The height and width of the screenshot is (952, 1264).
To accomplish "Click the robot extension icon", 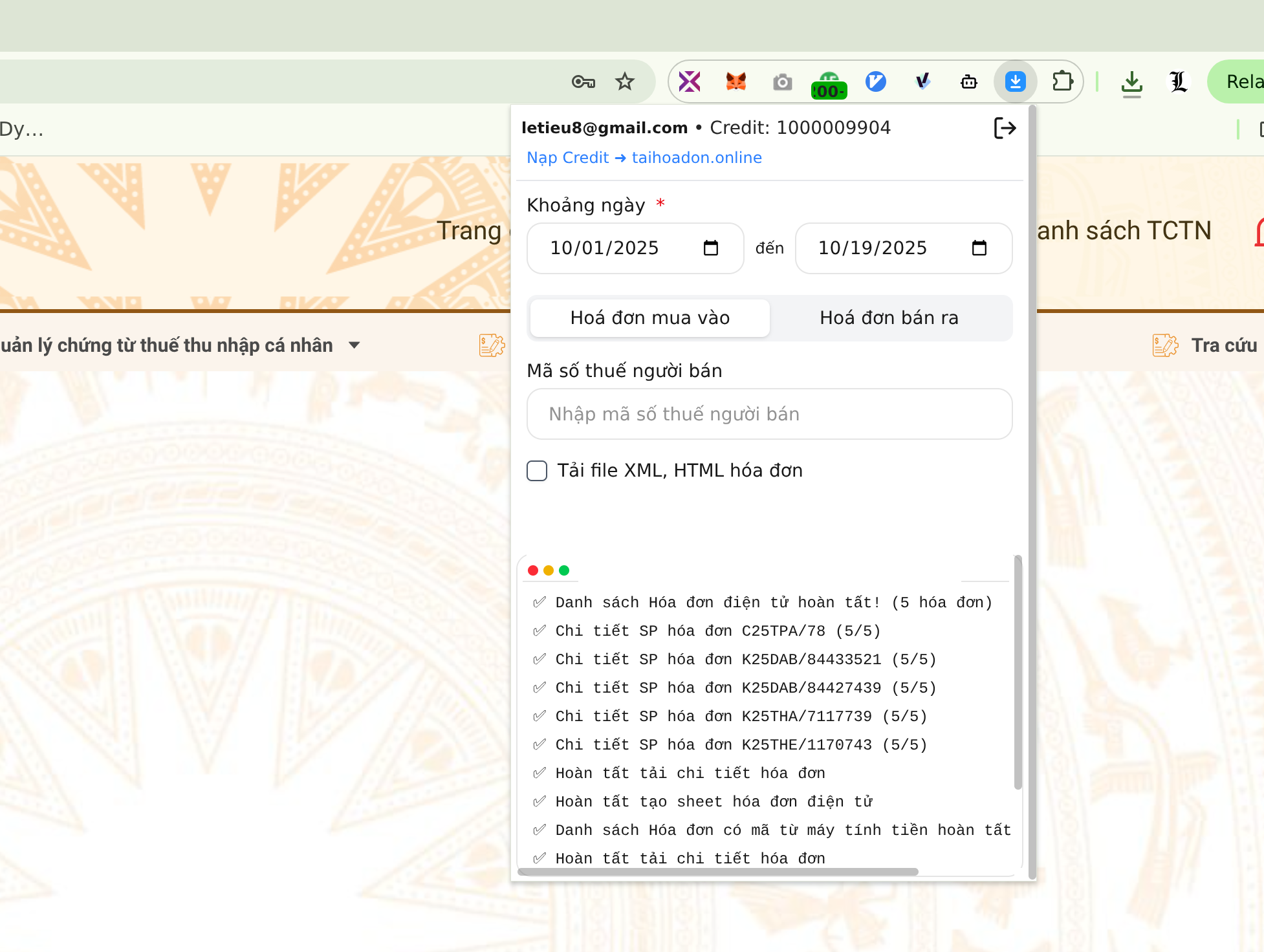I will [969, 81].
